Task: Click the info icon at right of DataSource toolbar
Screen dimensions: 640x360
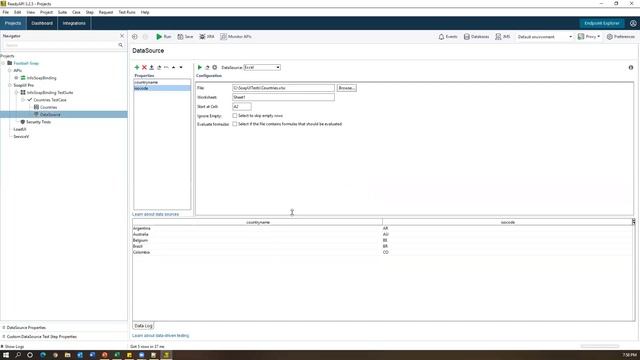Action: (631, 67)
